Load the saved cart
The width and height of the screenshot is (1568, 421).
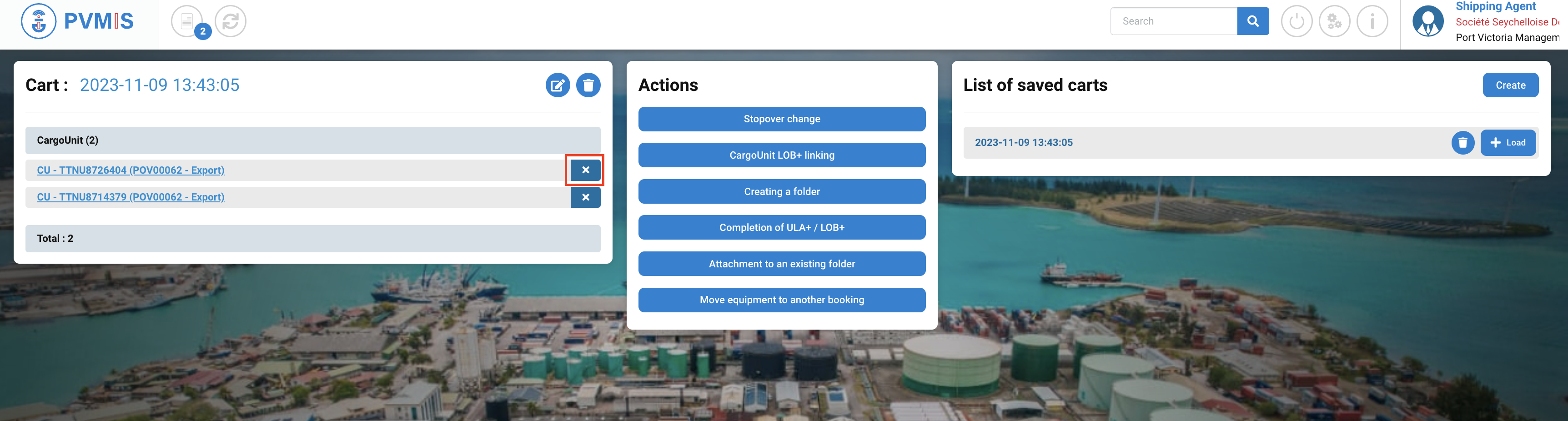tap(1508, 143)
